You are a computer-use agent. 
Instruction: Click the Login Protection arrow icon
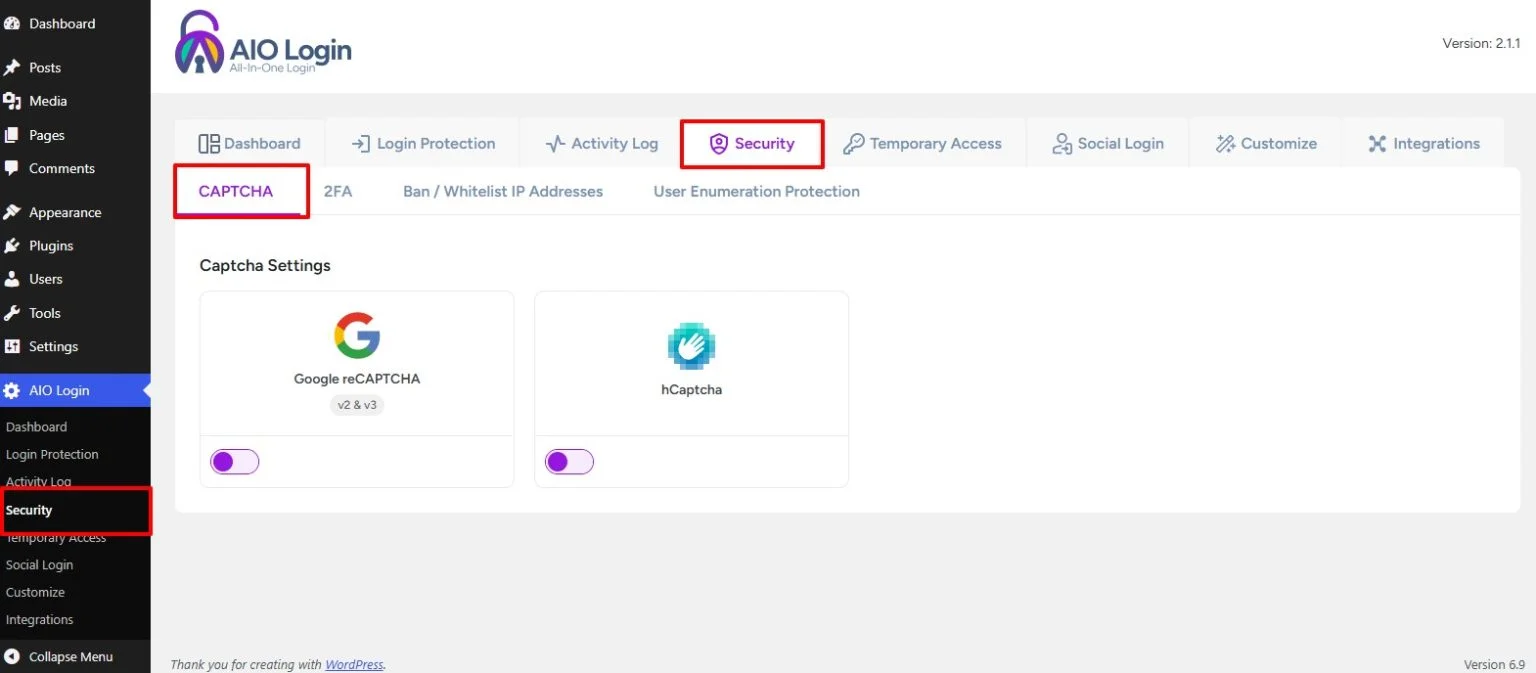pyautogui.click(x=361, y=144)
